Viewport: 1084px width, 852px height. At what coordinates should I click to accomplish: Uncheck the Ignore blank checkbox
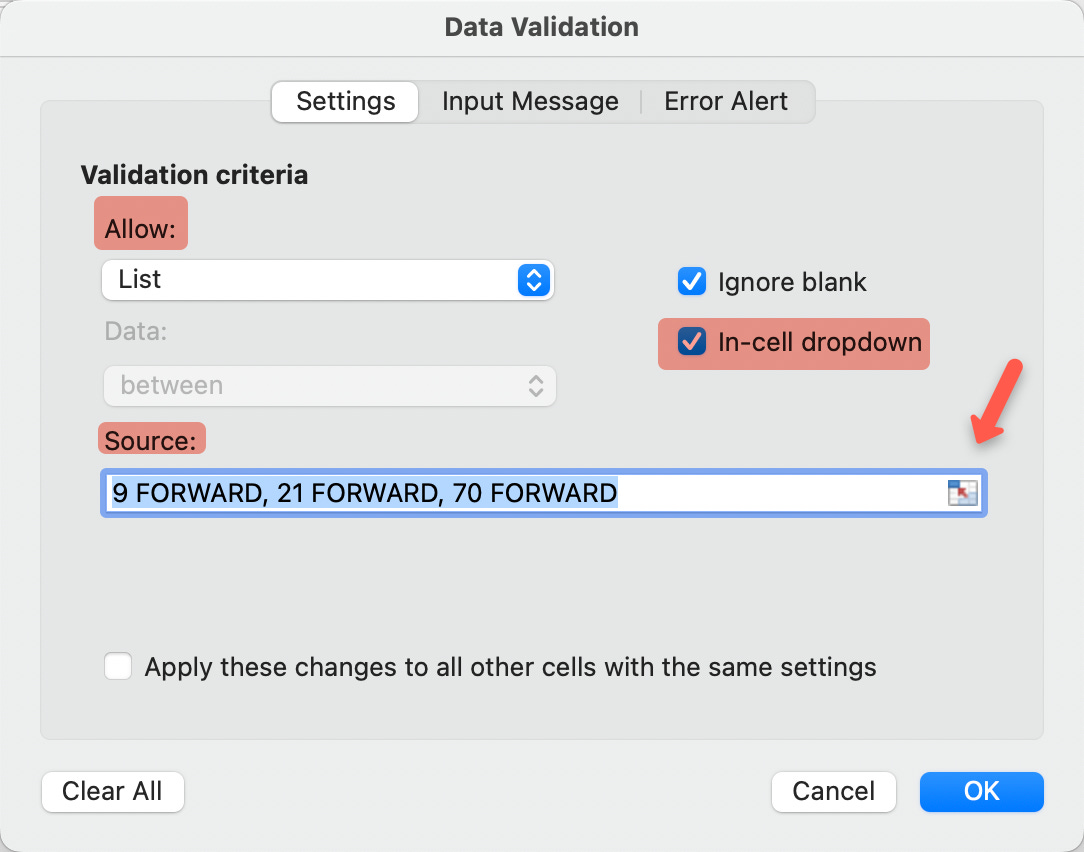[x=691, y=281]
